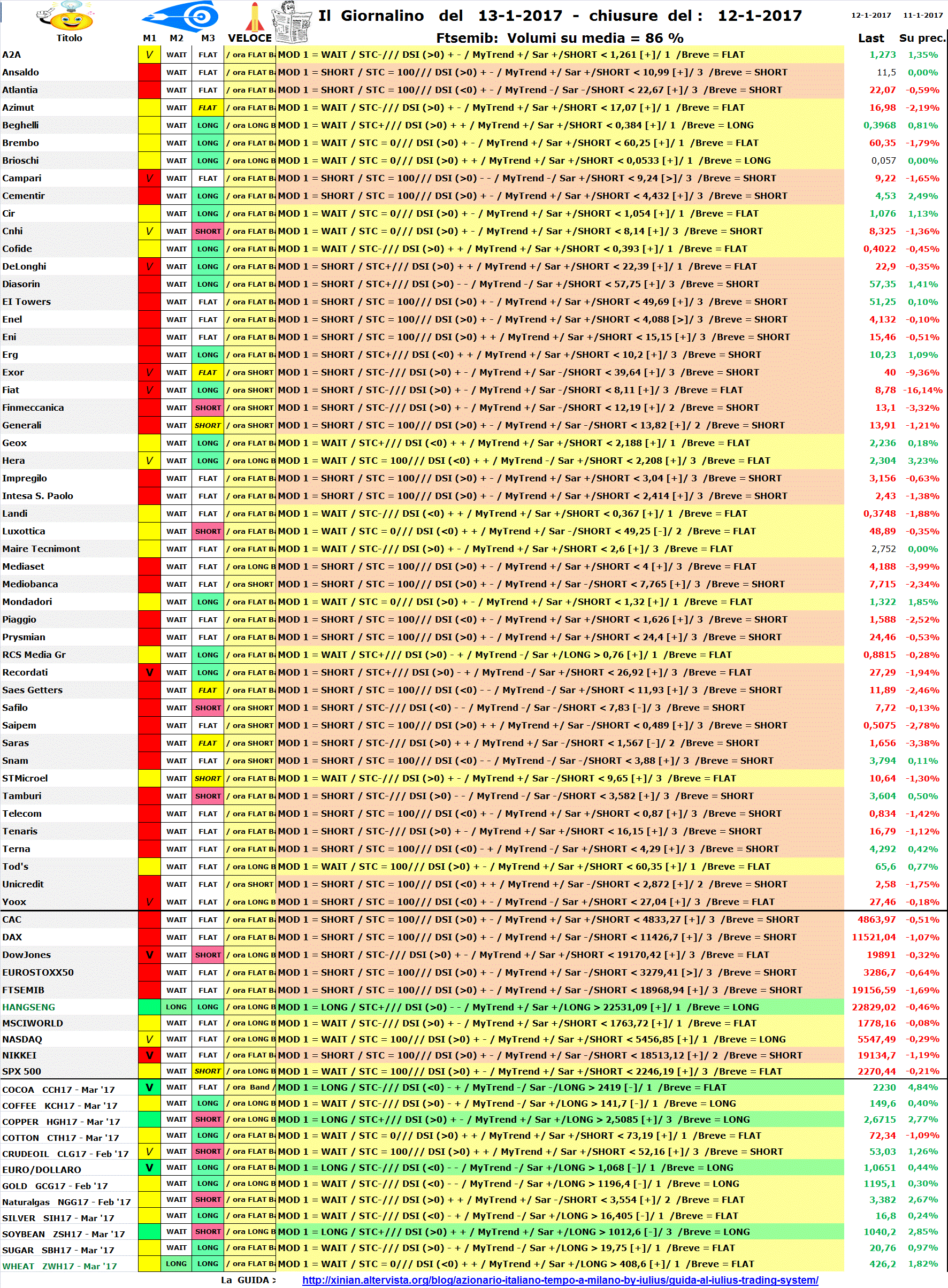Select the Naturalgas NGG17 row title
The image size is (948, 1288).
pos(66,1202)
